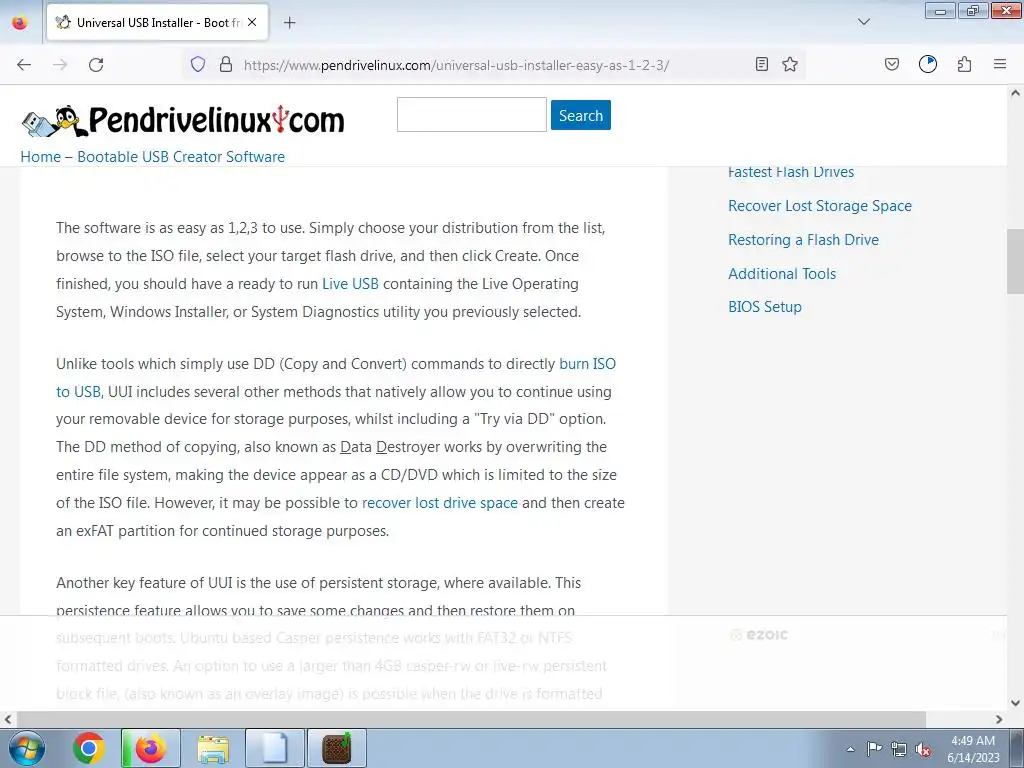Bookmark this page with the star icon

[790, 64]
